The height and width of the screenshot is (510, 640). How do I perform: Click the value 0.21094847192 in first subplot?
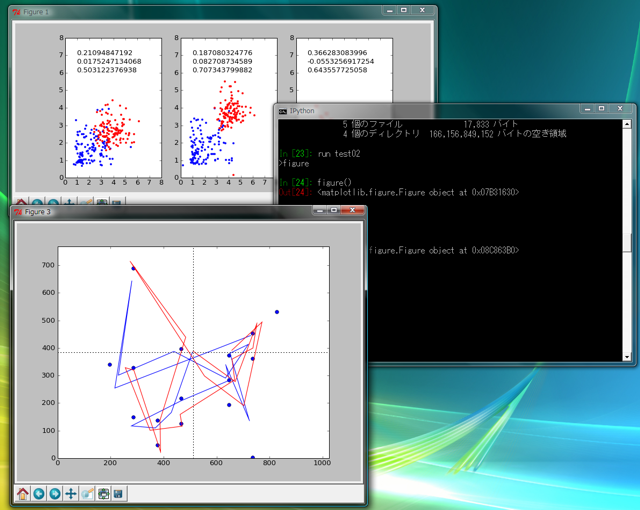104,53
